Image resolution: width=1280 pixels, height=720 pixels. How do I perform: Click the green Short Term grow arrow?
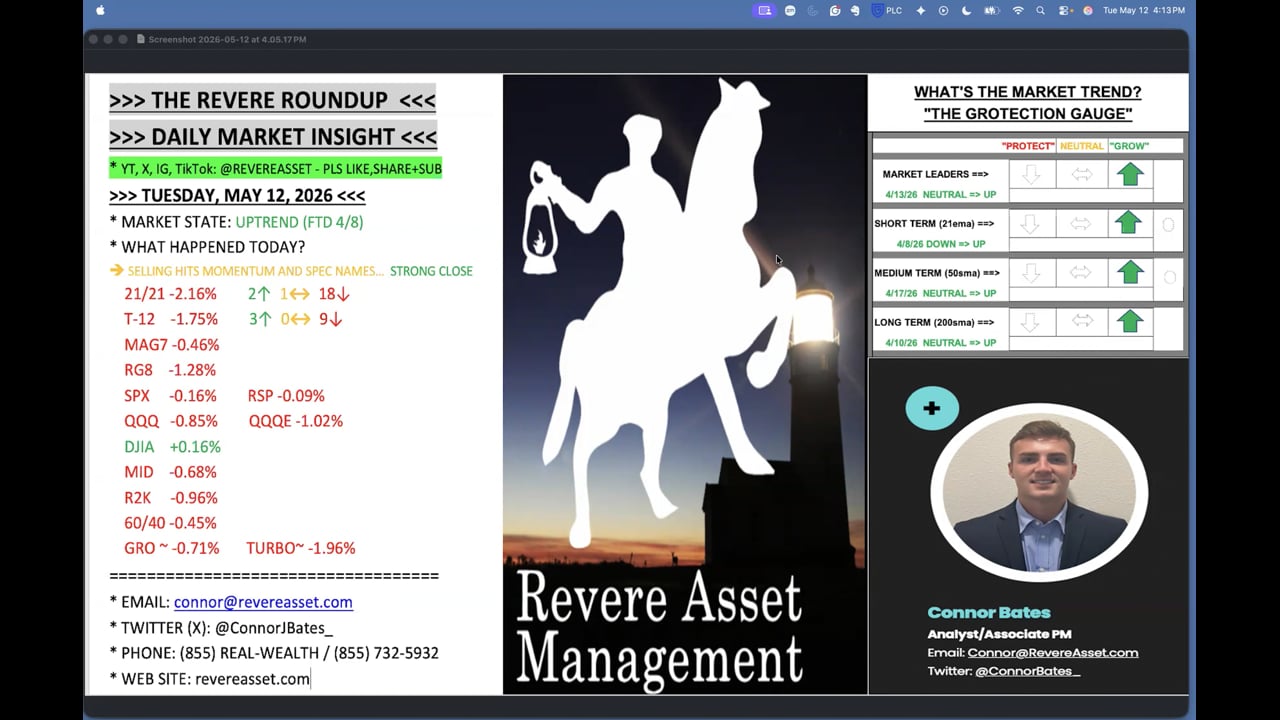coord(1130,223)
